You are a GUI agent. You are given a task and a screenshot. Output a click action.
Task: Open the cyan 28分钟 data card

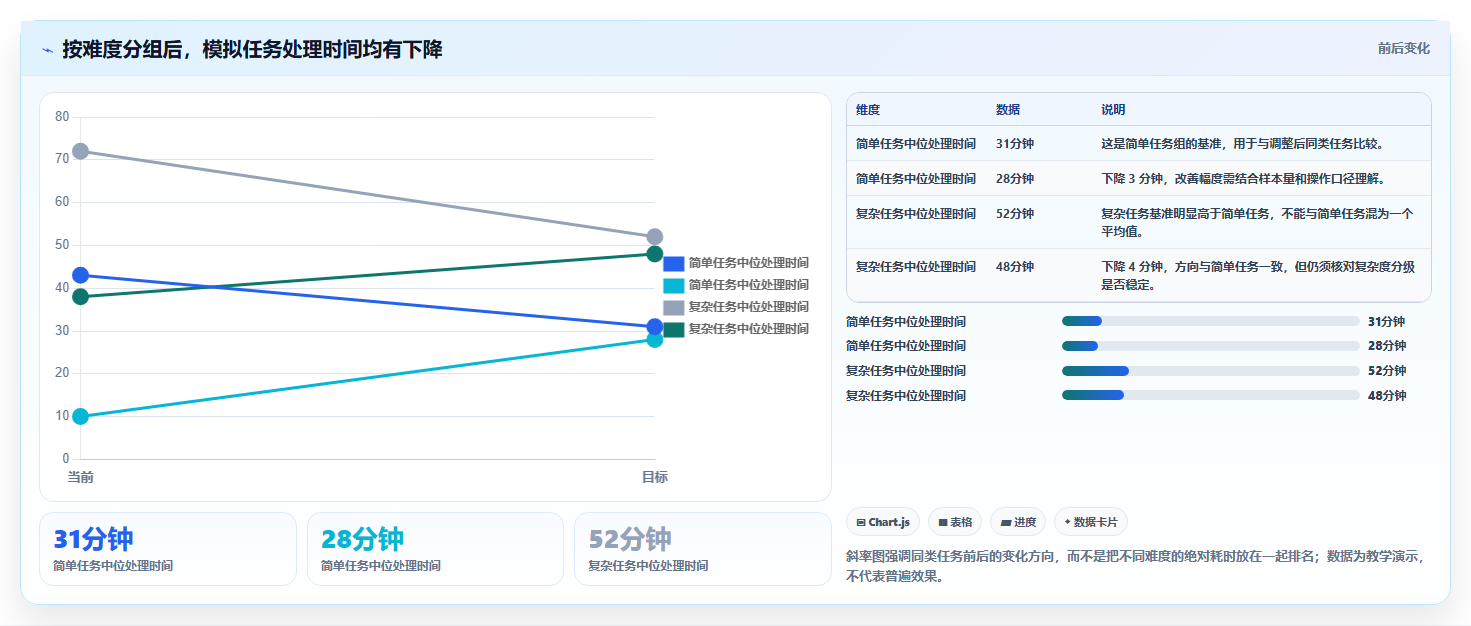click(436, 549)
